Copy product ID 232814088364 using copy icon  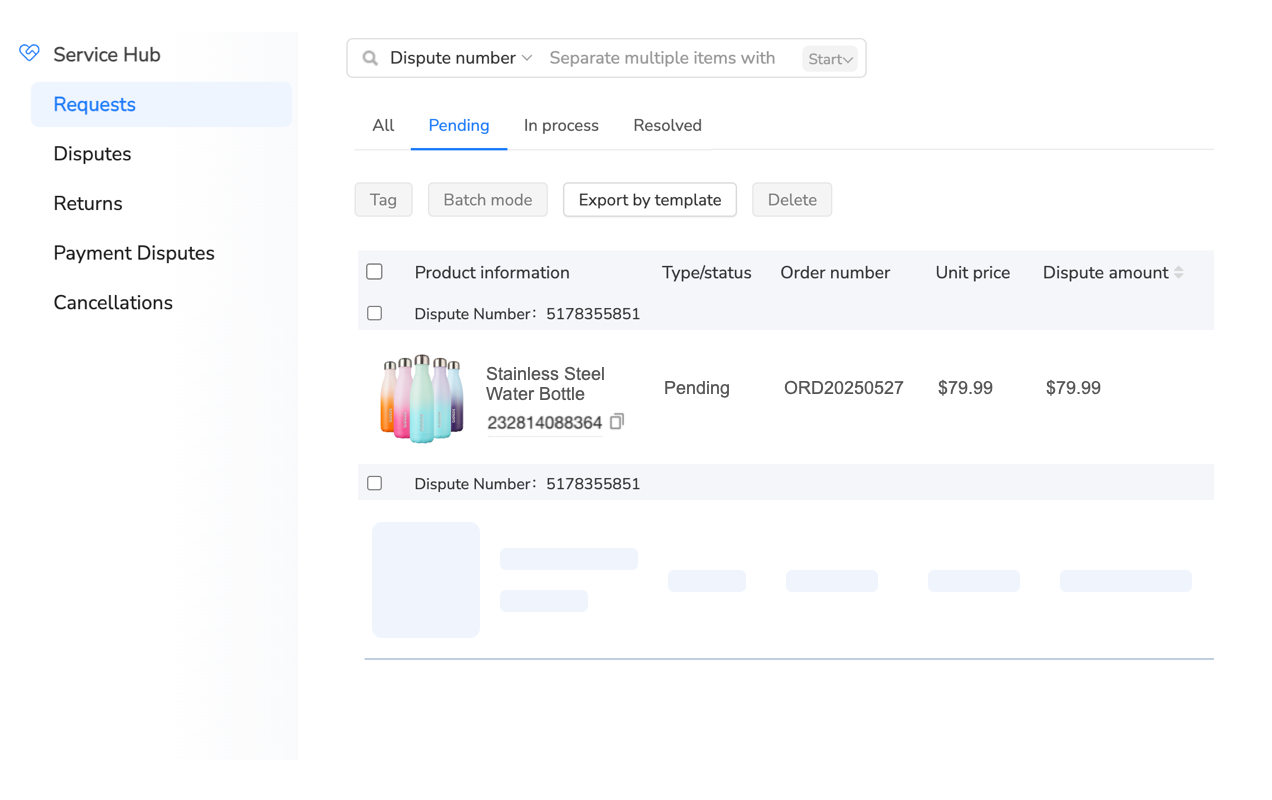click(x=617, y=421)
